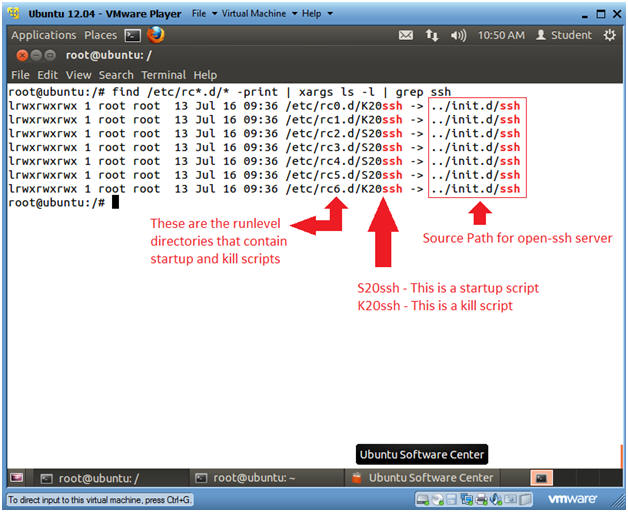
Task: Click the /etc/rc5.d/S20ssh line
Action: (x=264, y=175)
